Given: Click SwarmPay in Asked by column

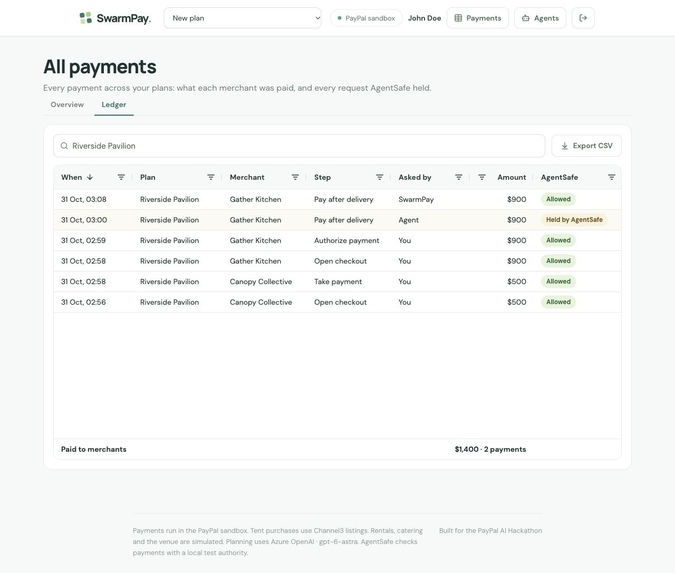Looking at the screenshot, I should coord(416,199).
